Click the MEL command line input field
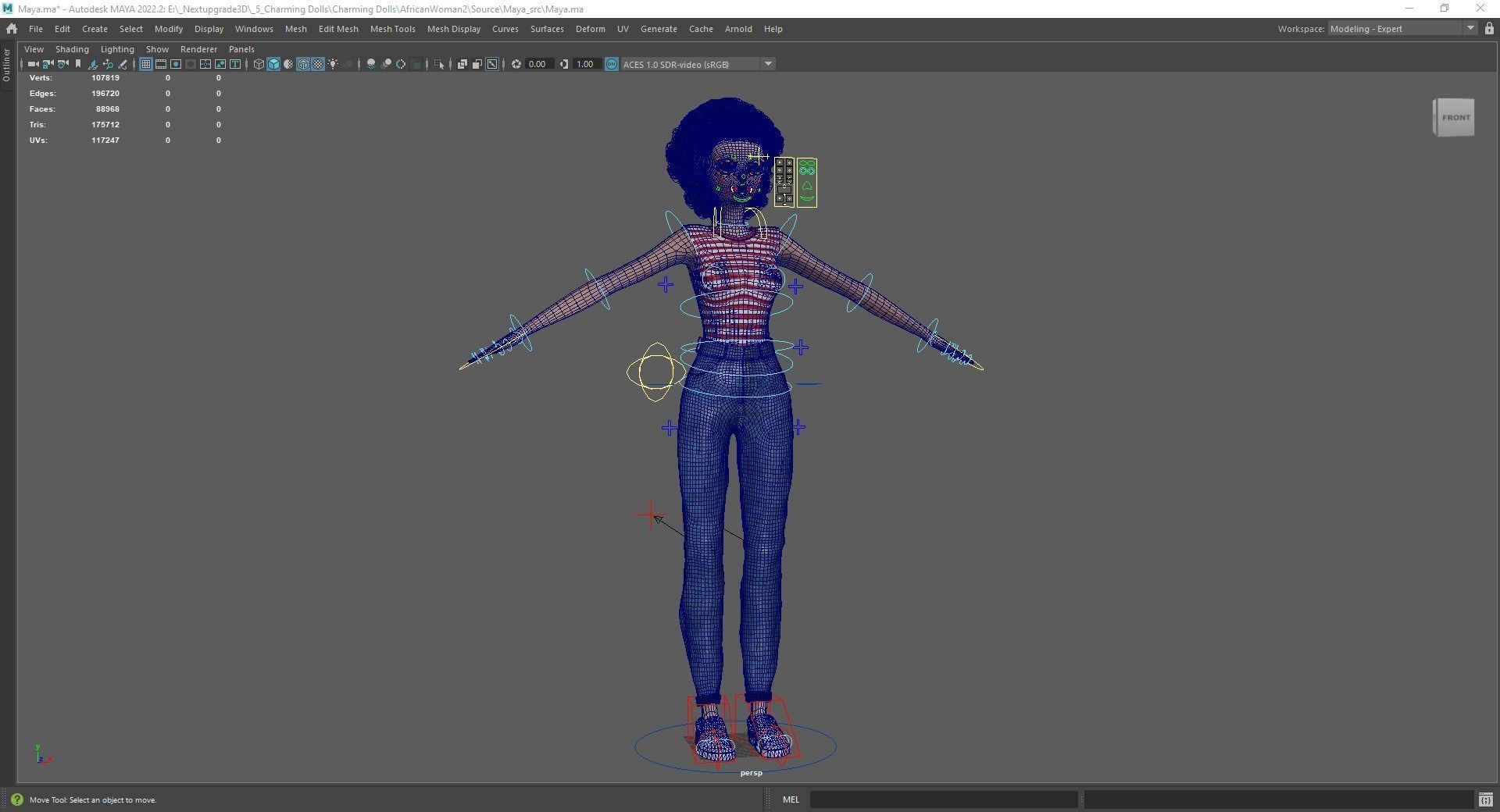The height and width of the screenshot is (812, 1500). click(x=944, y=800)
